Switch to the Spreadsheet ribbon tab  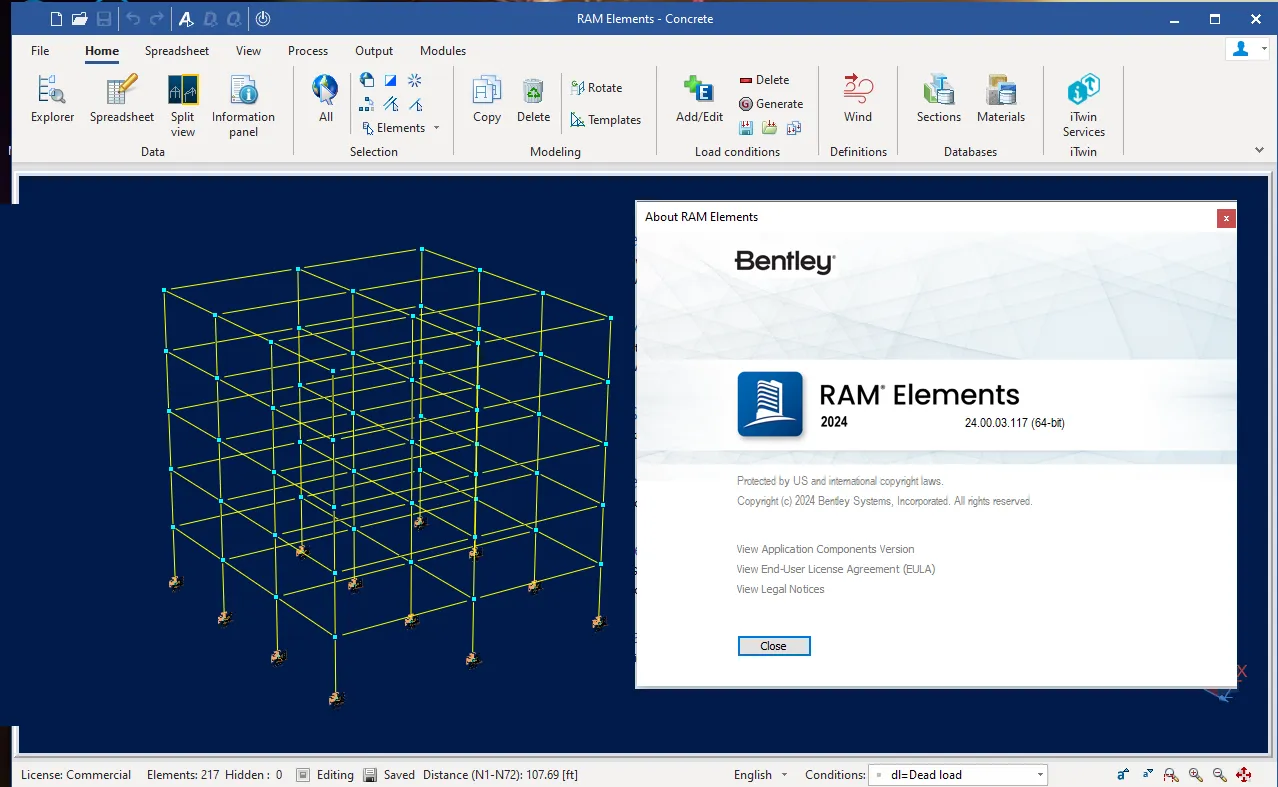coord(177,51)
